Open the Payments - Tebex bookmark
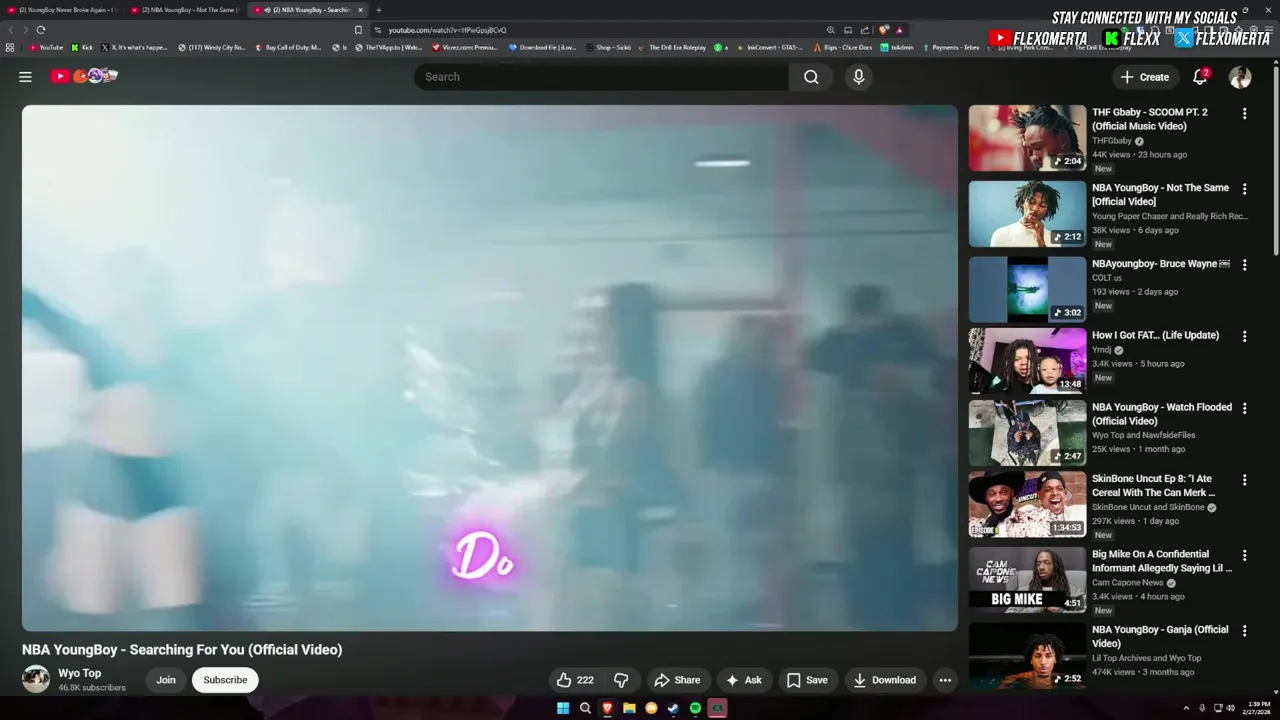 pos(950,47)
